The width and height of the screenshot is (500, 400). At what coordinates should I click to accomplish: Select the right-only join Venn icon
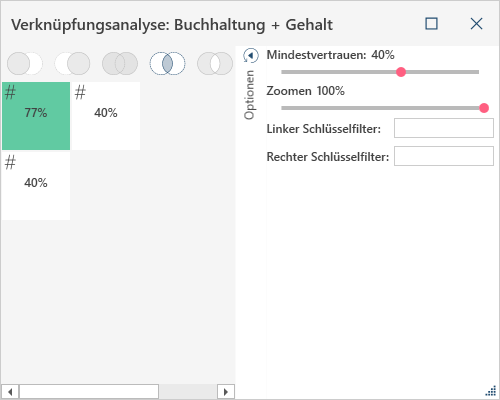[x=72, y=63]
